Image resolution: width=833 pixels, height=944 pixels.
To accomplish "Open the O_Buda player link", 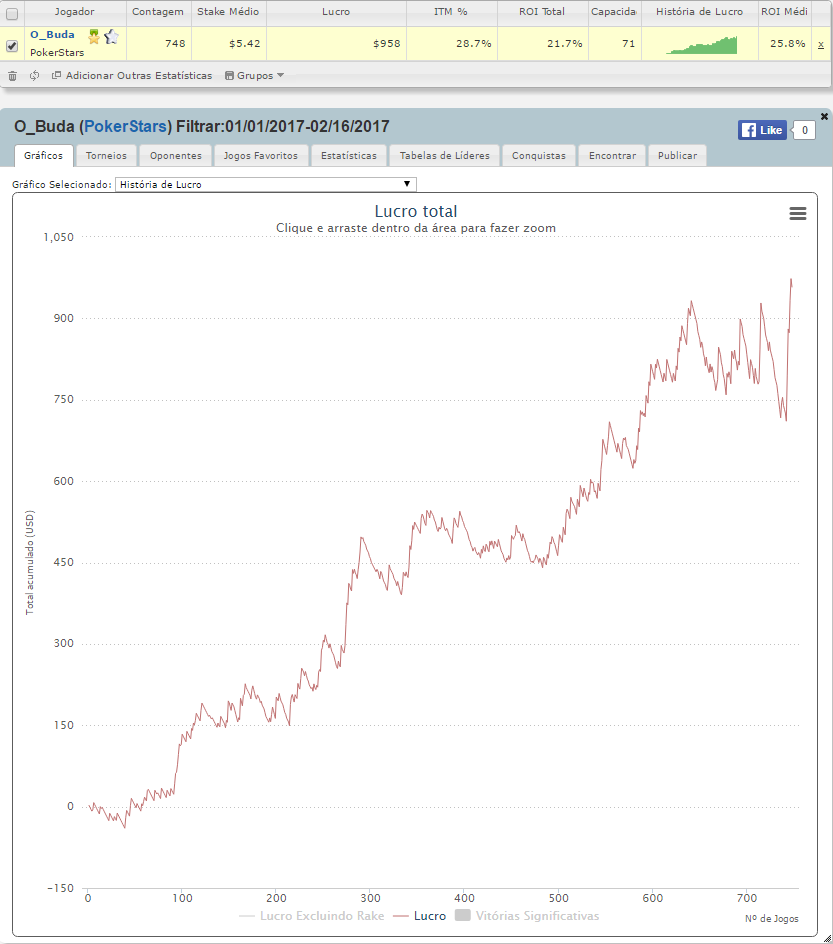I will (x=52, y=35).
